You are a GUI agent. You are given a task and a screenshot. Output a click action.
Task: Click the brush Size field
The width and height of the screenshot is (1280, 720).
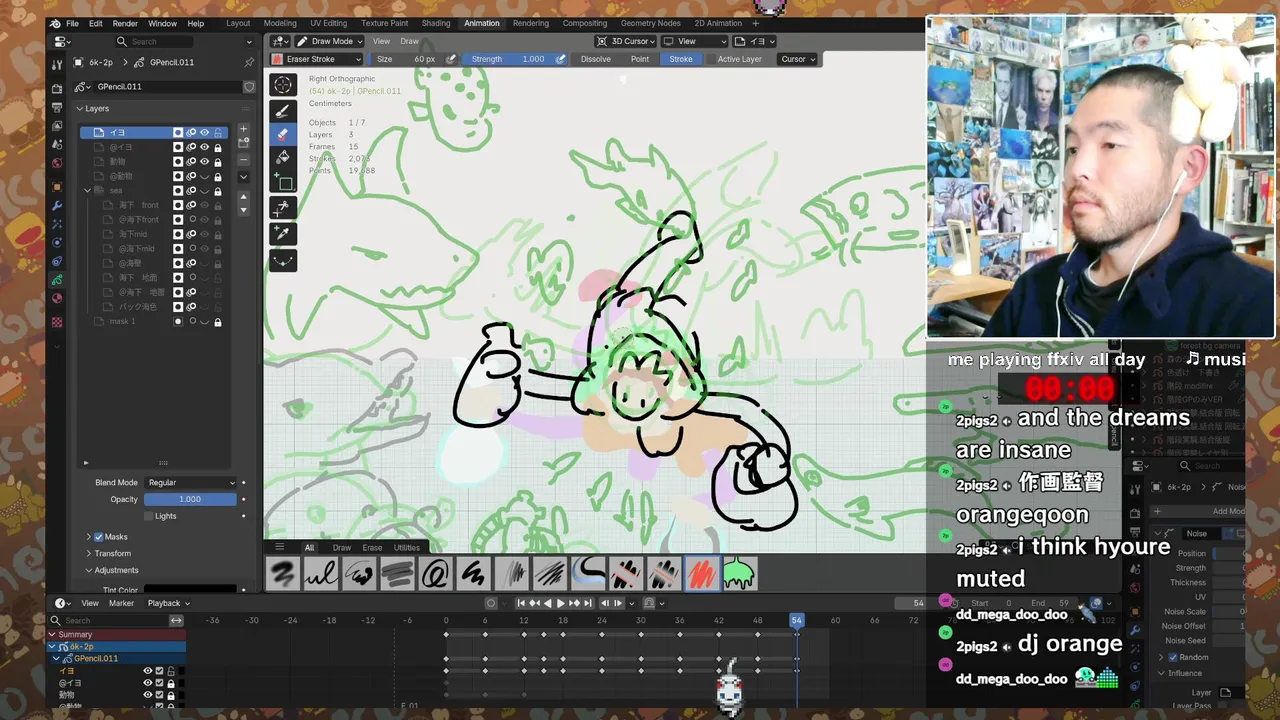[406, 59]
